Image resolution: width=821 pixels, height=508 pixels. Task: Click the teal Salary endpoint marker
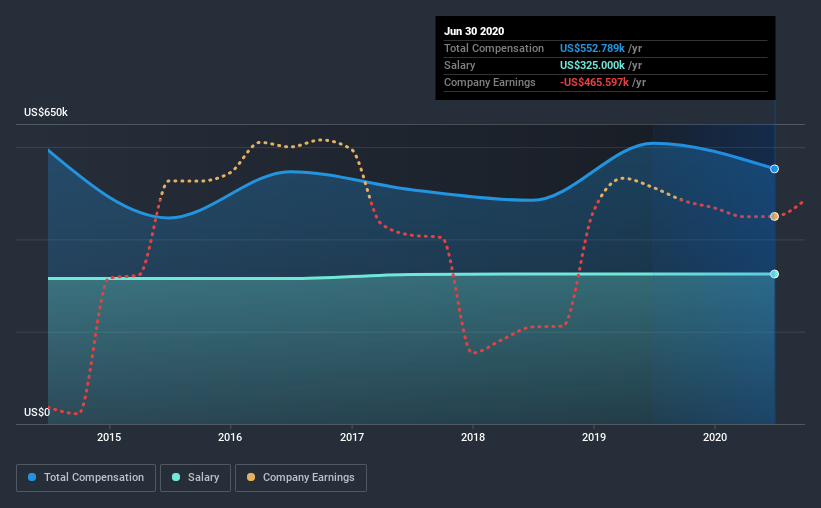774,274
